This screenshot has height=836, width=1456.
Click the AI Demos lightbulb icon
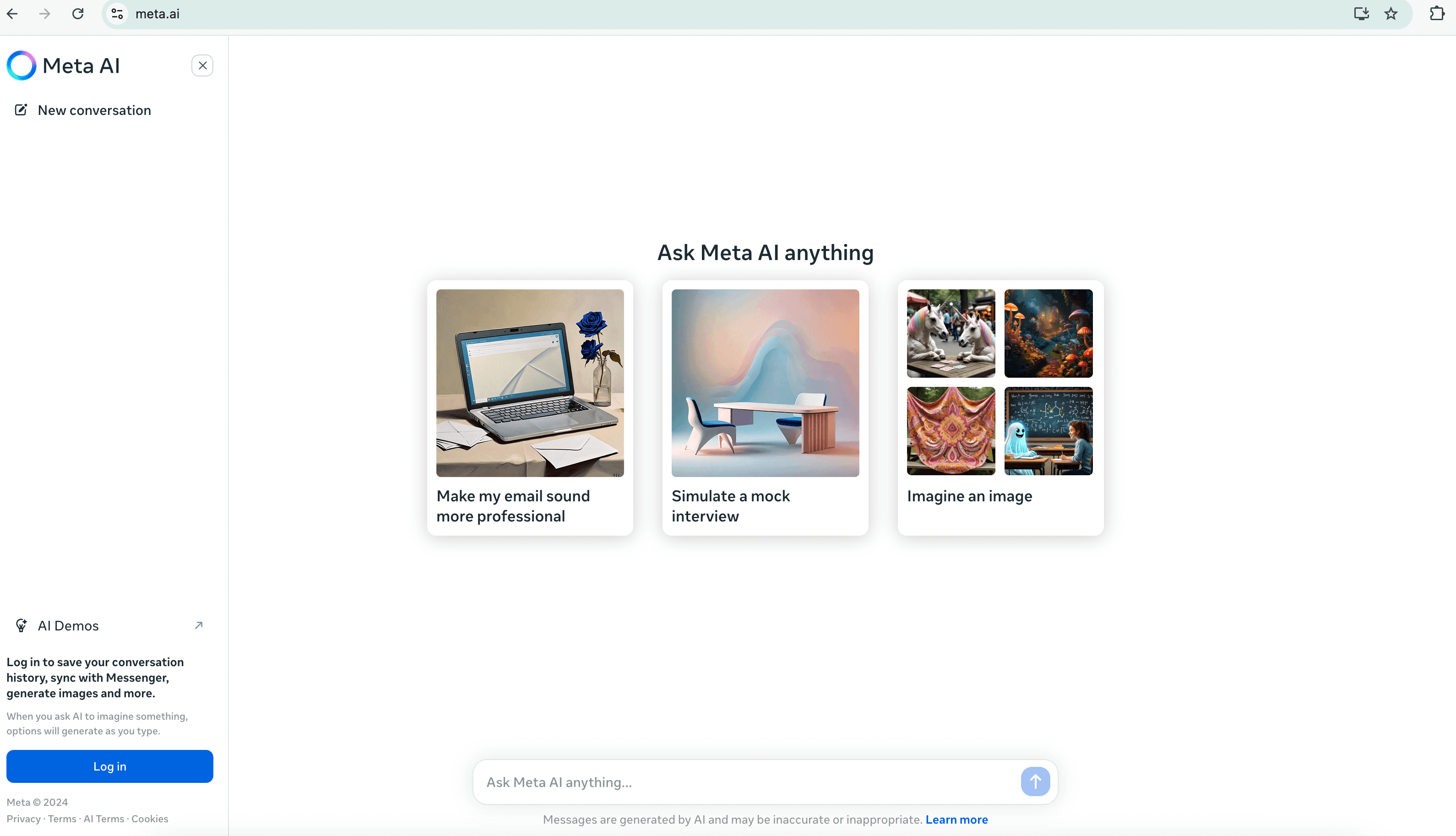21,625
